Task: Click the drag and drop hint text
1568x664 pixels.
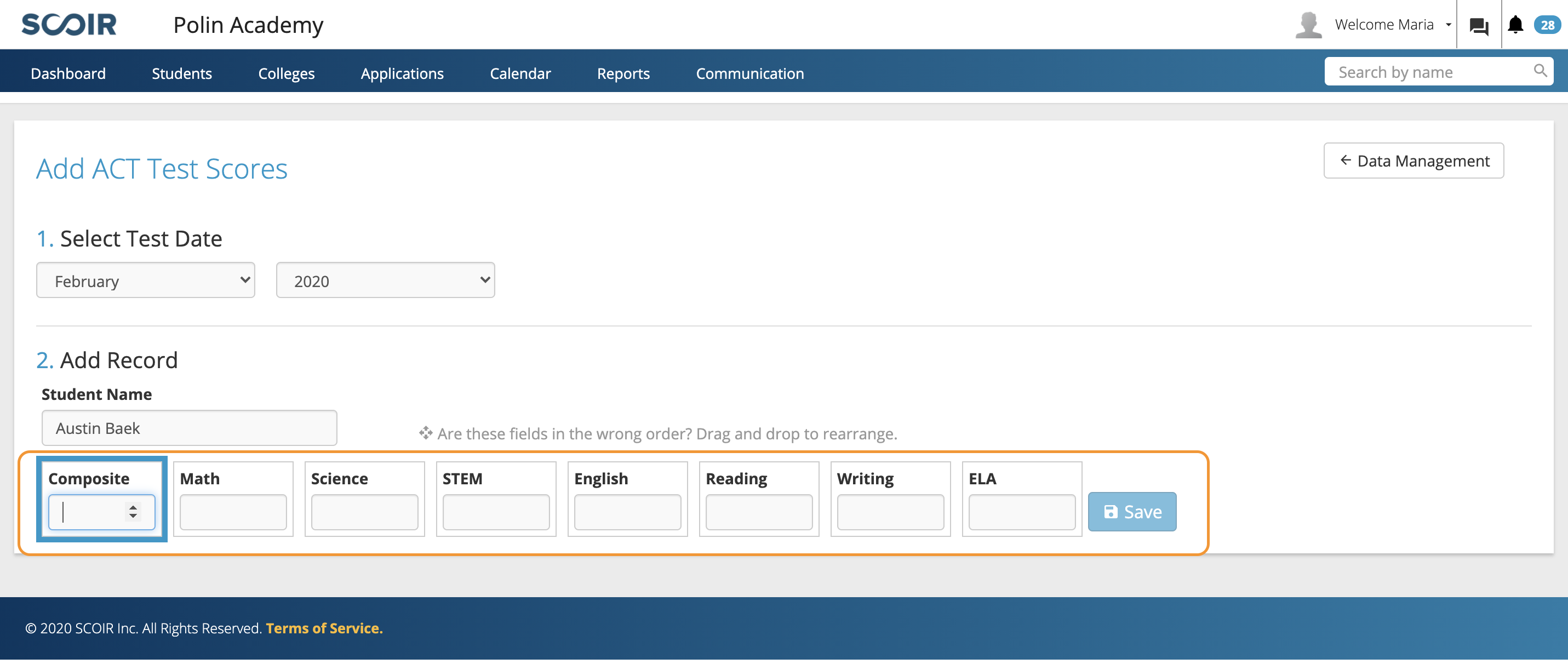Action: click(x=667, y=434)
